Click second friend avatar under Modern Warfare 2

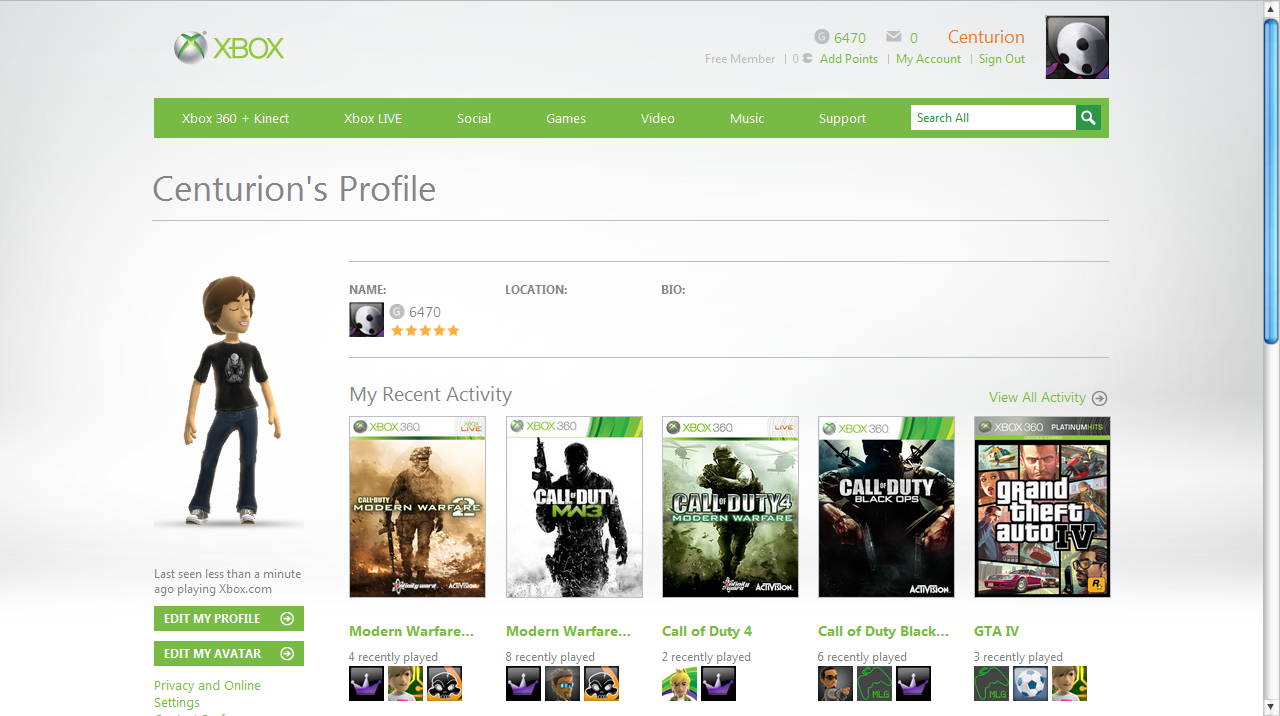(x=405, y=684)
